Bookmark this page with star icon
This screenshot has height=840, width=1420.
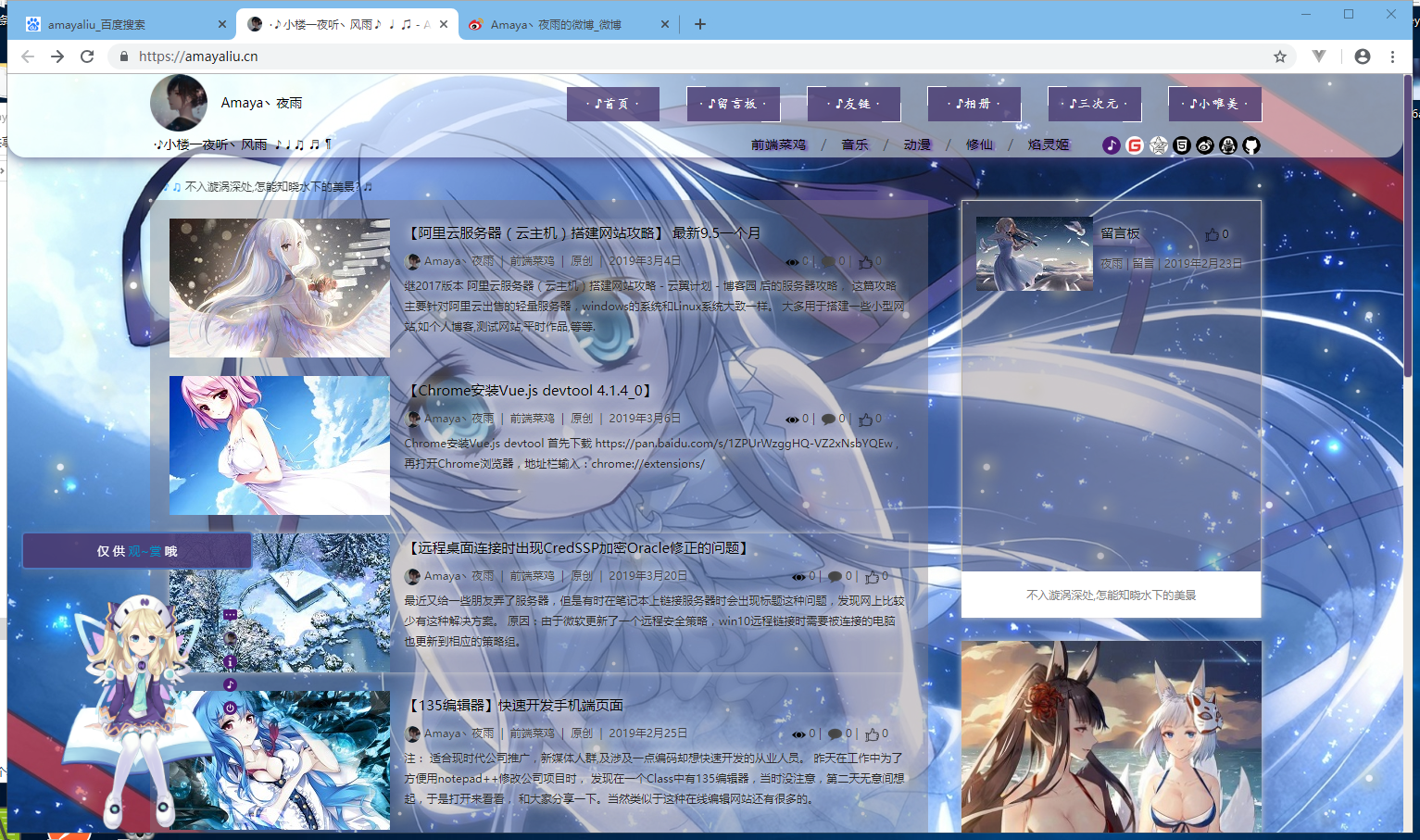pos(1280,56)
